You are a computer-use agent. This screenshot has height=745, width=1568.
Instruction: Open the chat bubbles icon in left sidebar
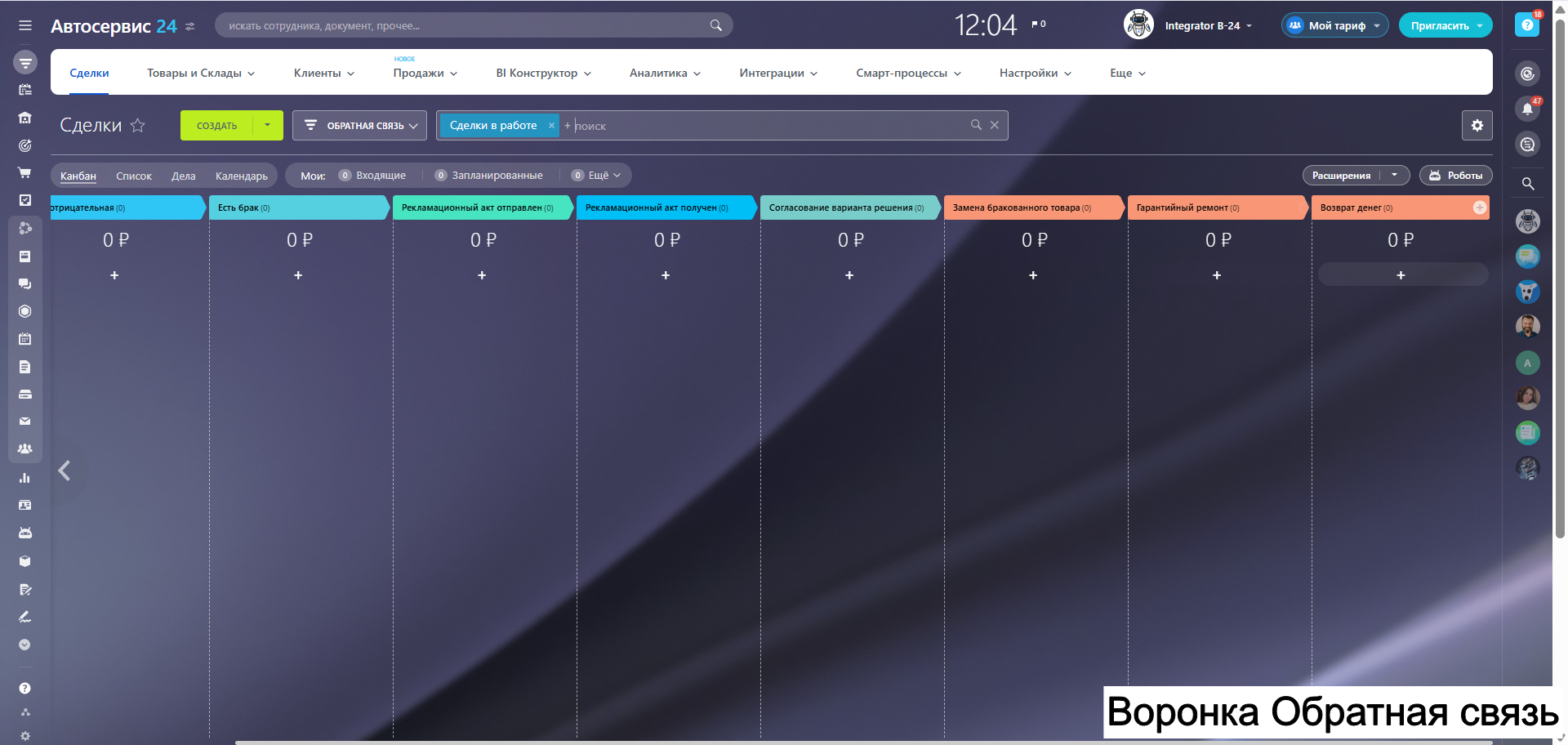click(x=25, y=283)
